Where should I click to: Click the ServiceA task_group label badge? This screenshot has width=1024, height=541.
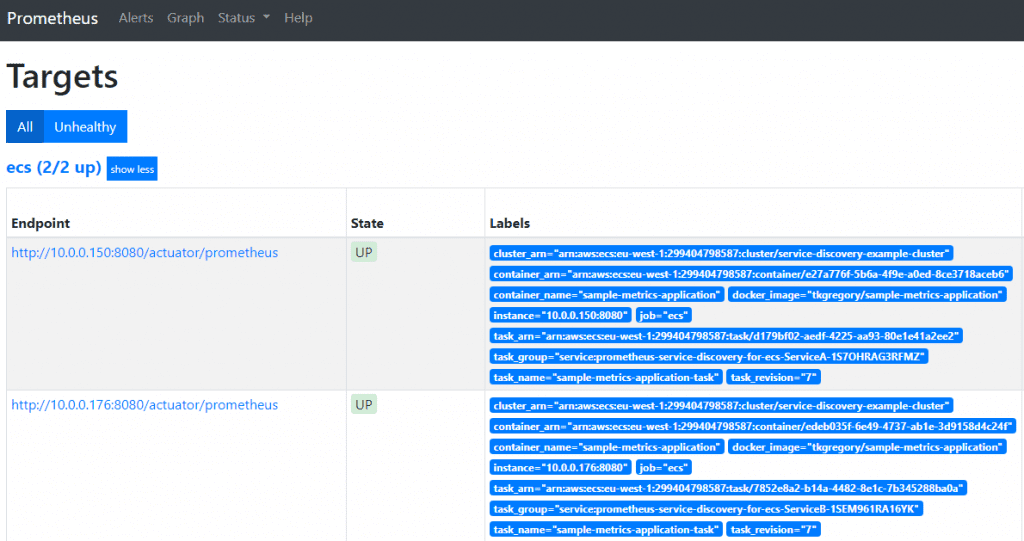710,356
